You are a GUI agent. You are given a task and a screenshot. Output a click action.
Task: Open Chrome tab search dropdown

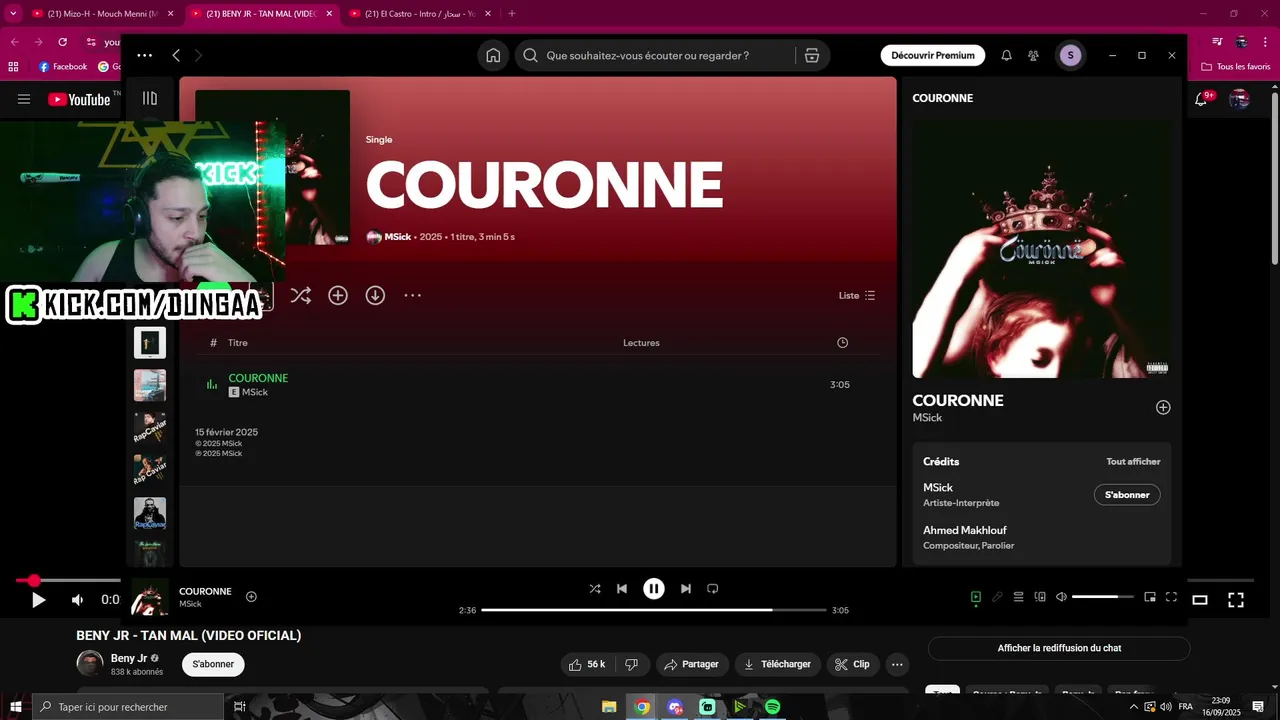pyautogui.click(x=13, y=14)
